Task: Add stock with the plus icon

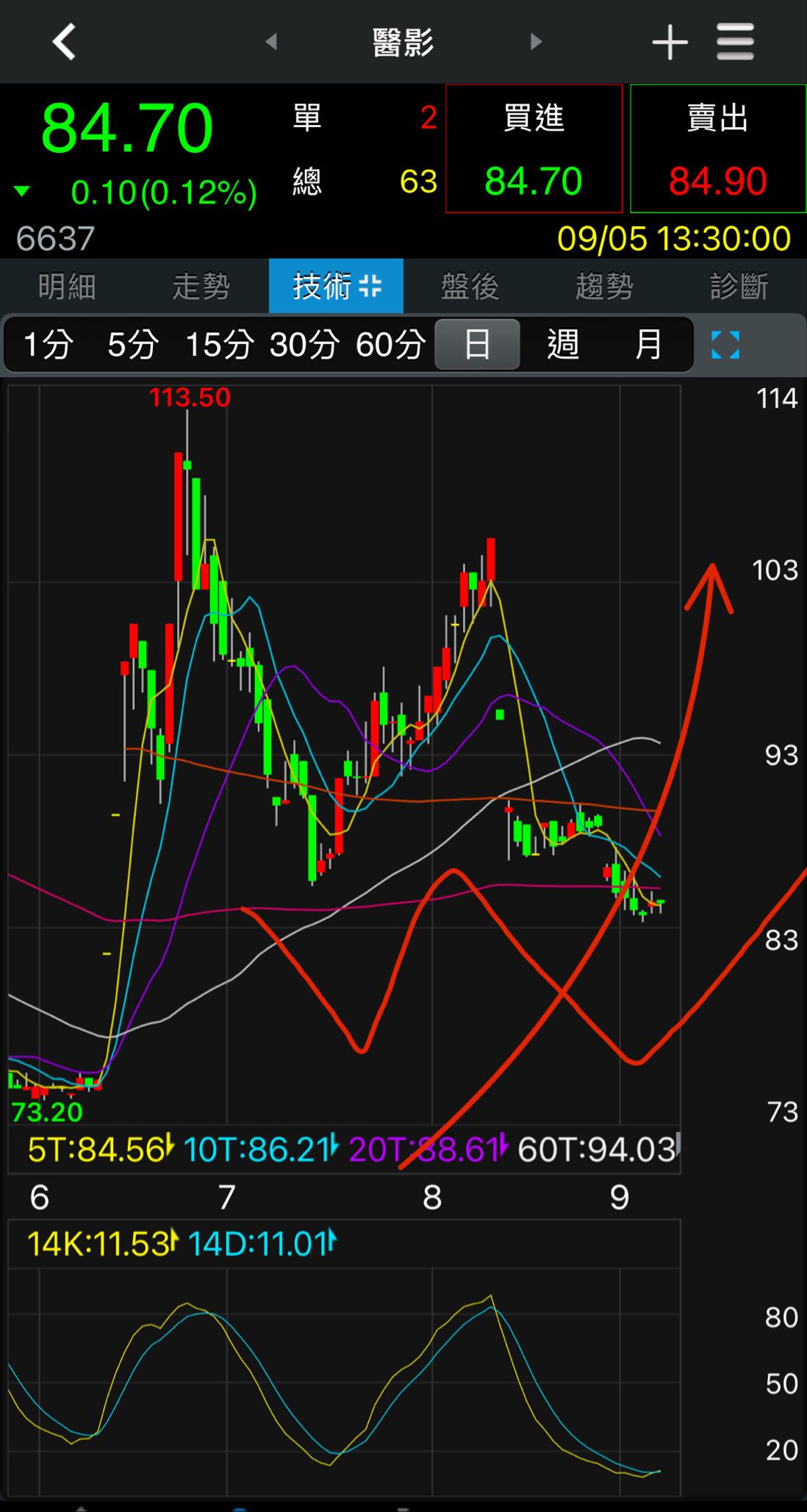Action: coord(670,42)
